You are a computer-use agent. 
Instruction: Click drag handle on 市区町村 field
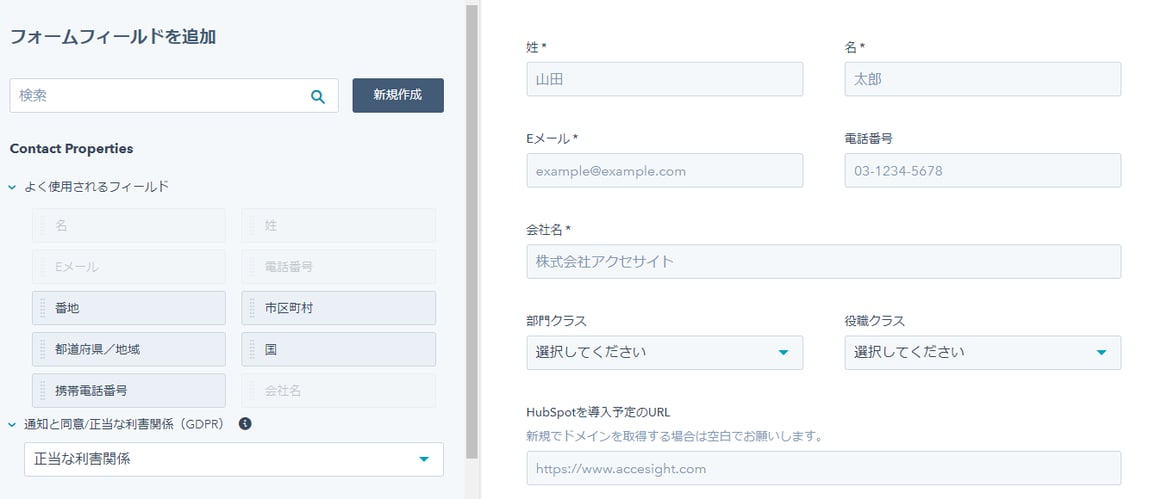(x=251, y=308)
